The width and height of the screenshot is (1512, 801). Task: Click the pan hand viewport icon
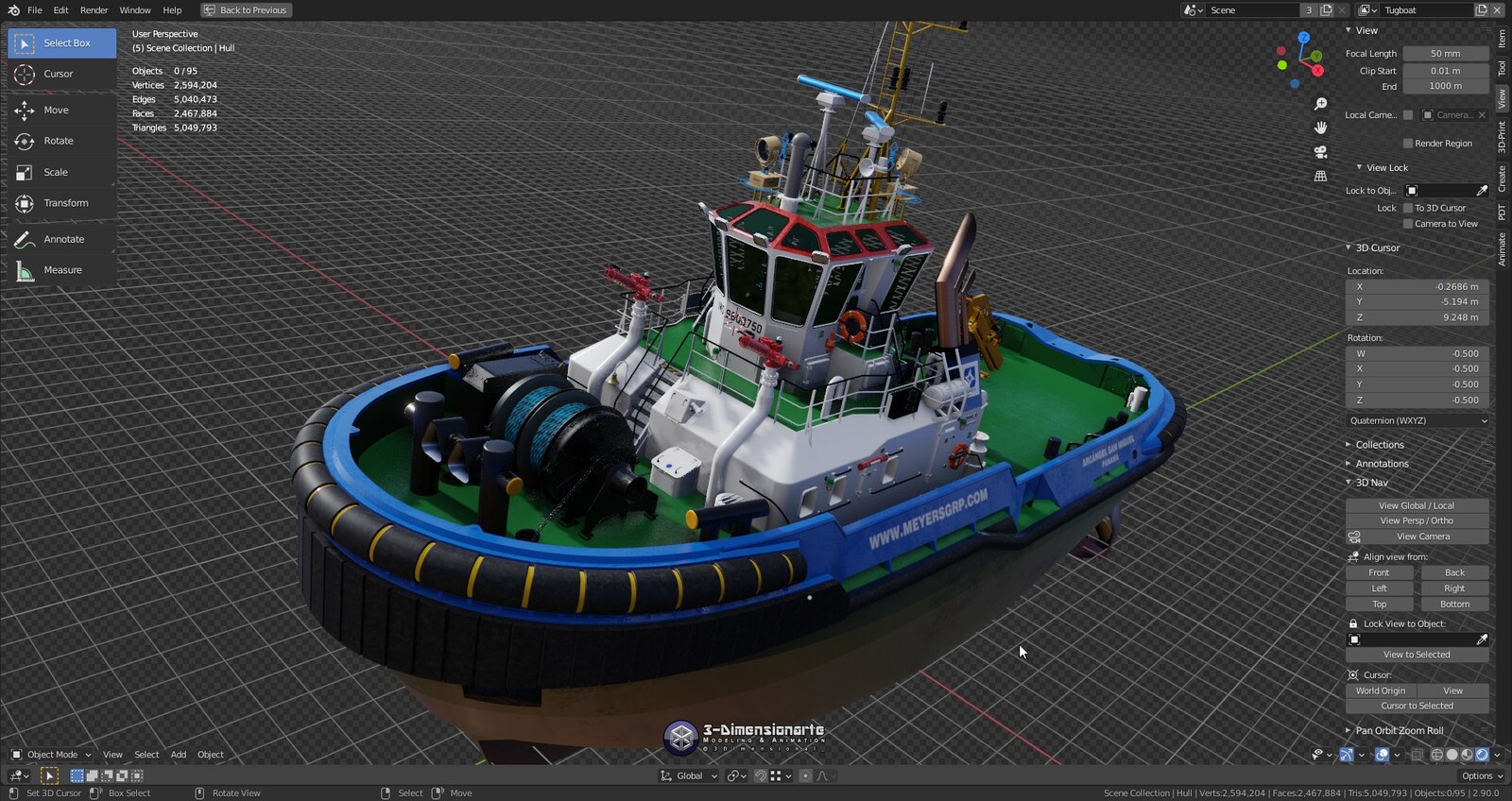1321,128
